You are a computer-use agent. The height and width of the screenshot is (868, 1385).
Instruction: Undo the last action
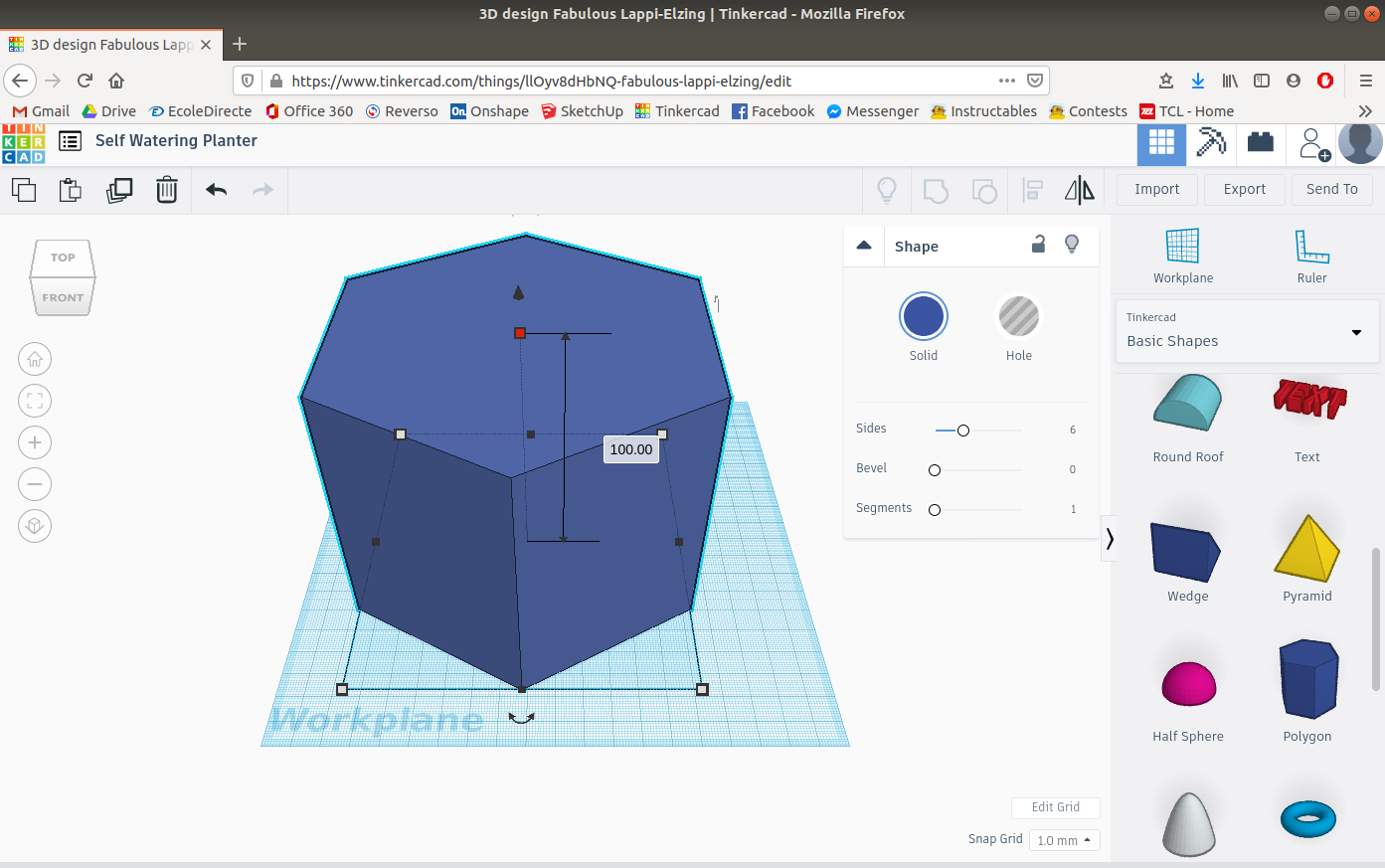[x=217, y=190]
